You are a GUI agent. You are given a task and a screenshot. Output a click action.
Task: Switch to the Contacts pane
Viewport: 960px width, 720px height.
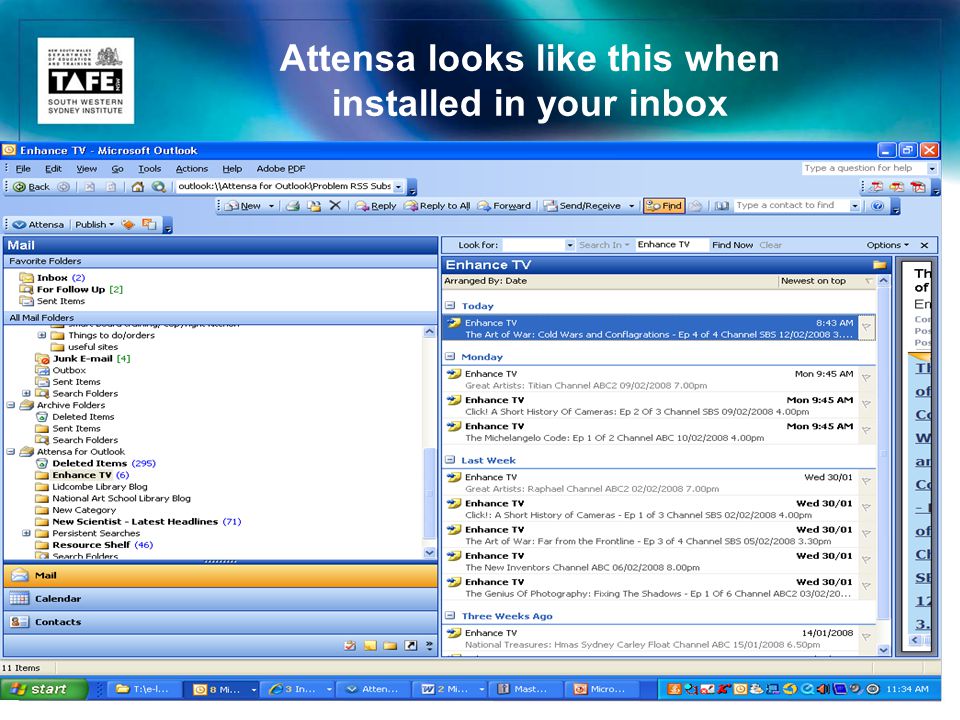220,622
